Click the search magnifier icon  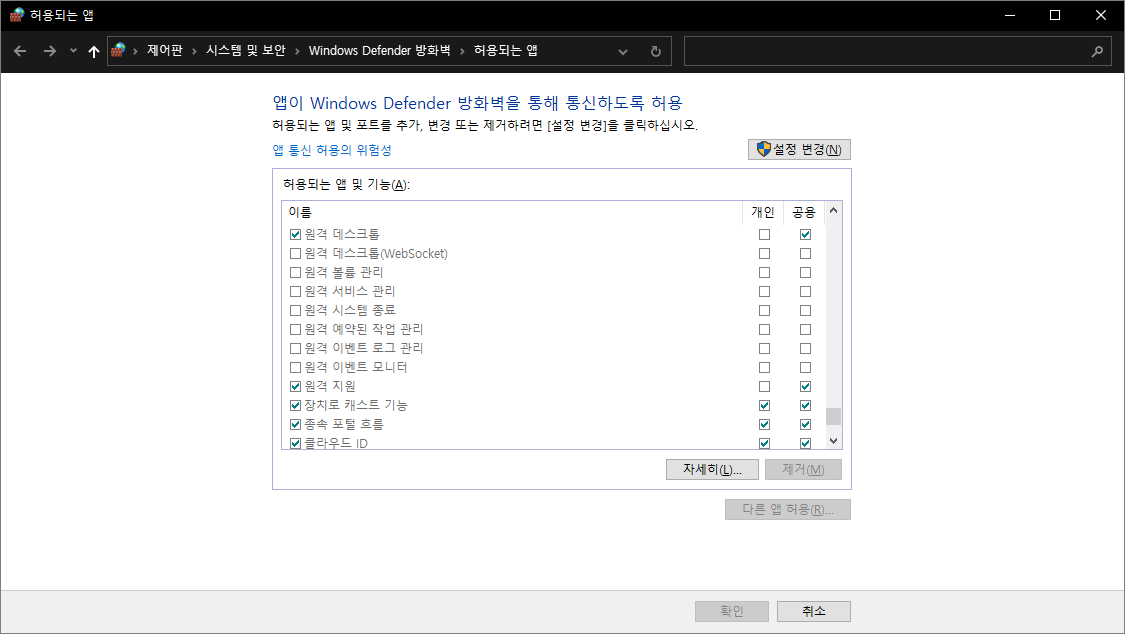coord(1097,51)
